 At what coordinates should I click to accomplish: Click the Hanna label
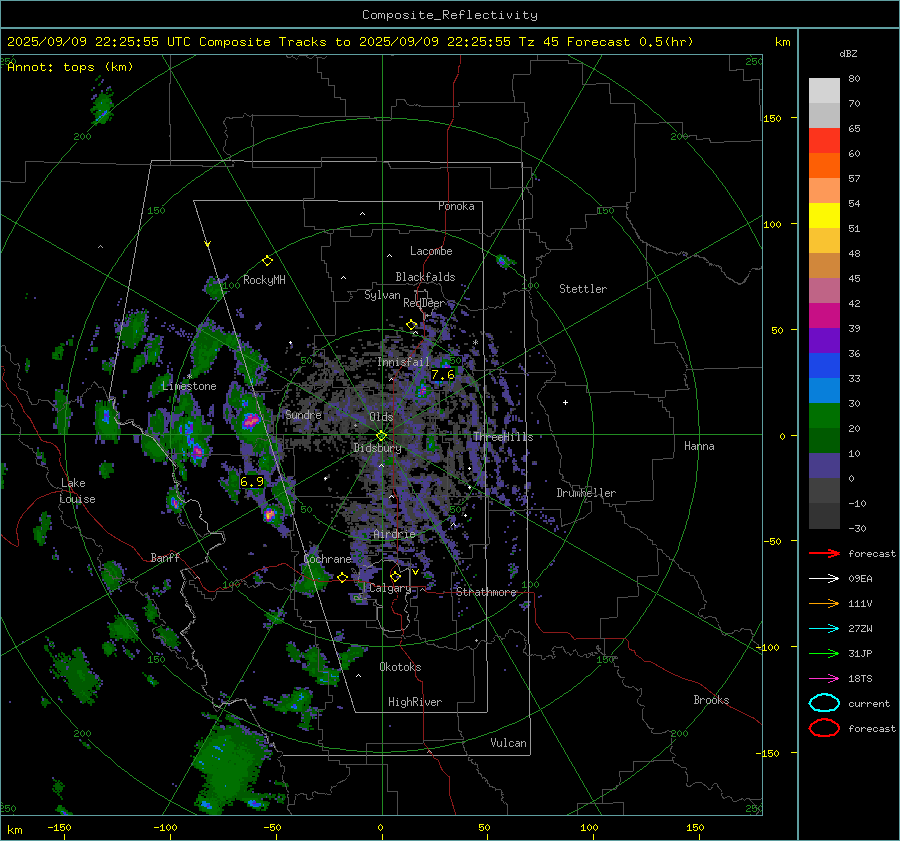[x=699, y=446]
